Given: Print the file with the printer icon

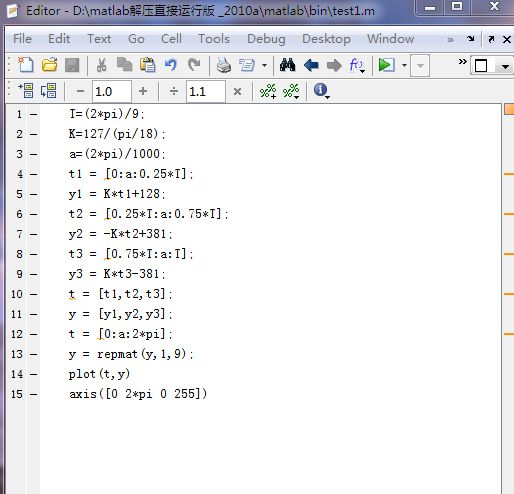Looking at the screenshot, I should pyautogui.click(x=224, y=65).
